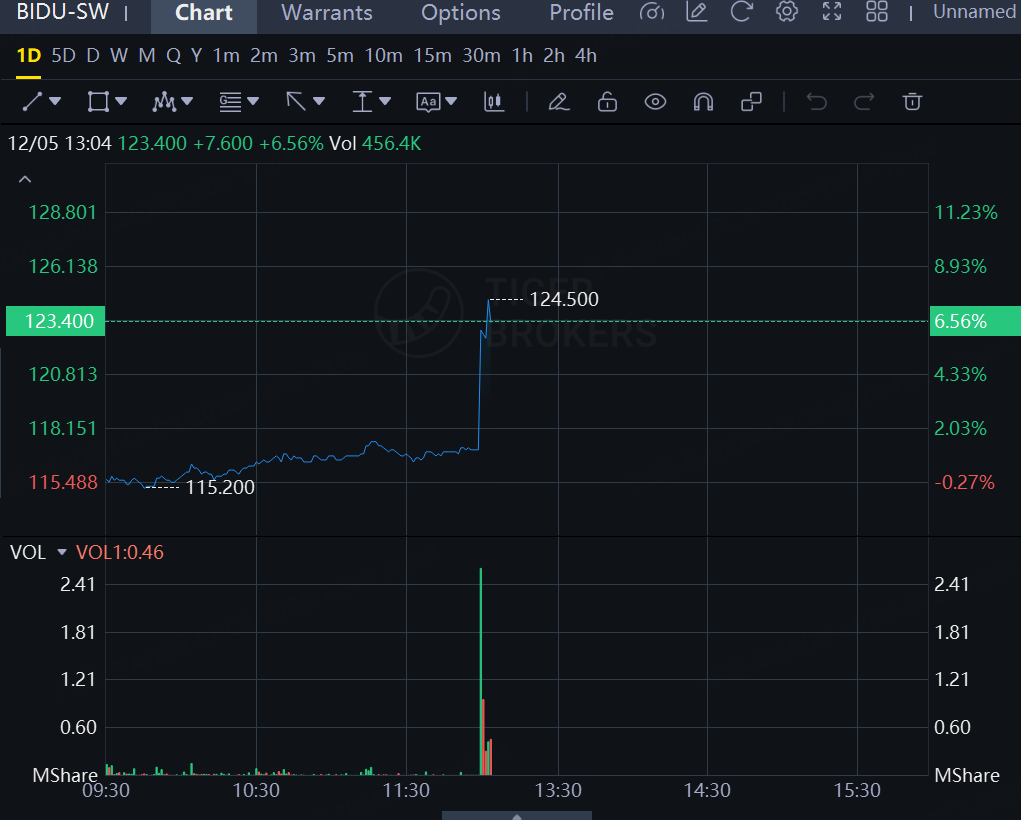Image resolution: width=1021 pixels, height=820 pixels.
Task: Select the 10m interval
Action: tap(384, 55)
